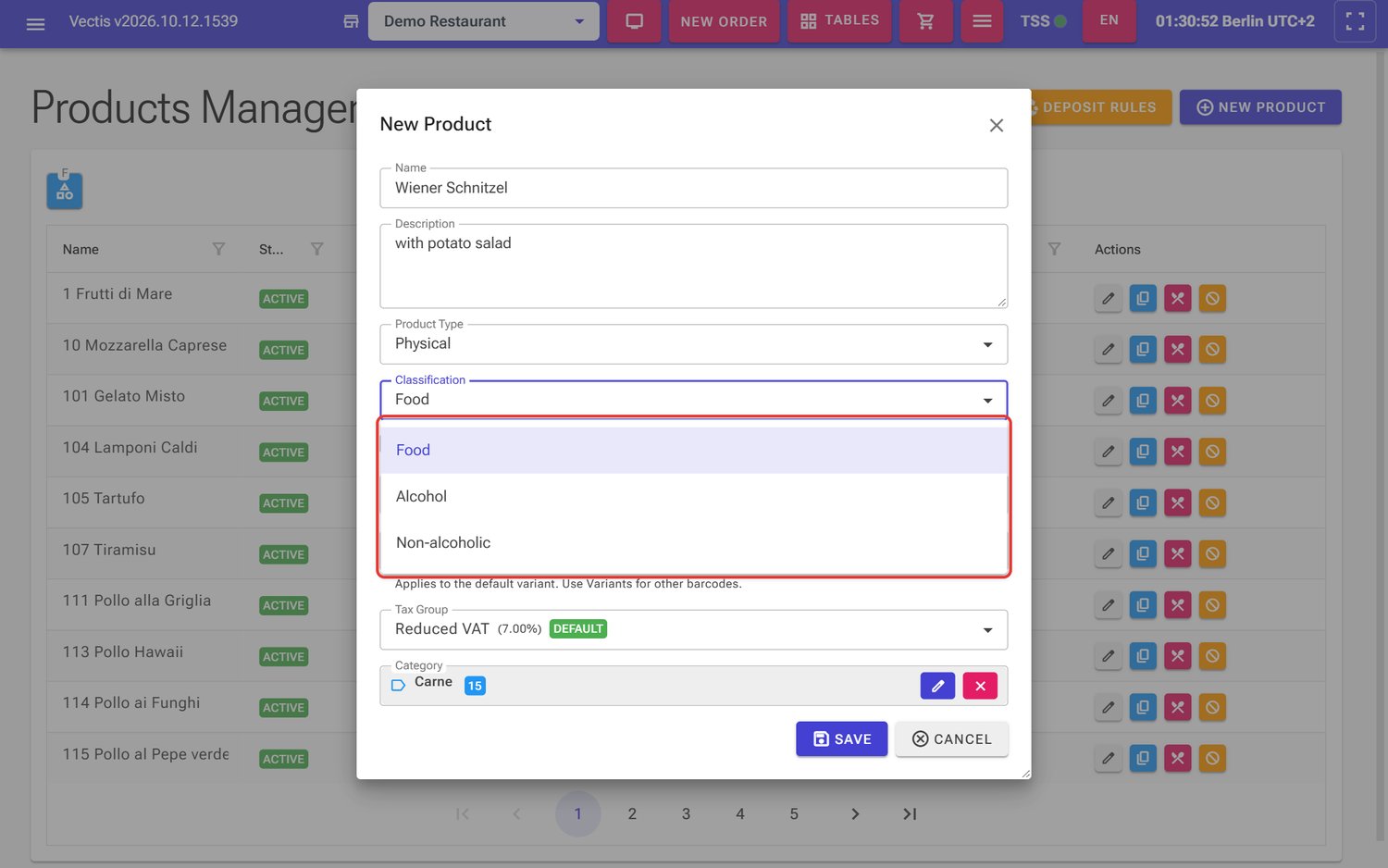Choose Food classification option

(693, 451)
